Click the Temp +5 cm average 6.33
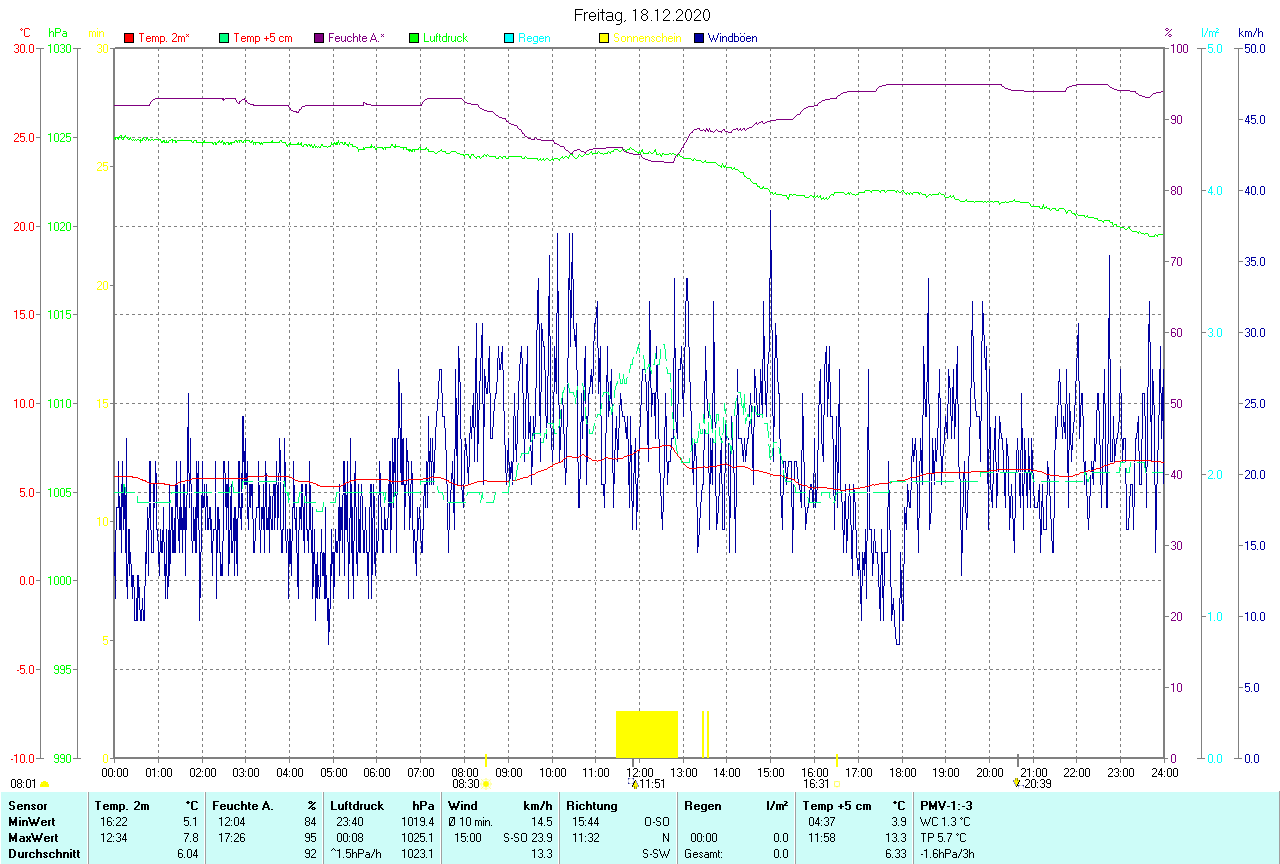The height and width of the screenshot is (864, 1280). tap(896, 854)
